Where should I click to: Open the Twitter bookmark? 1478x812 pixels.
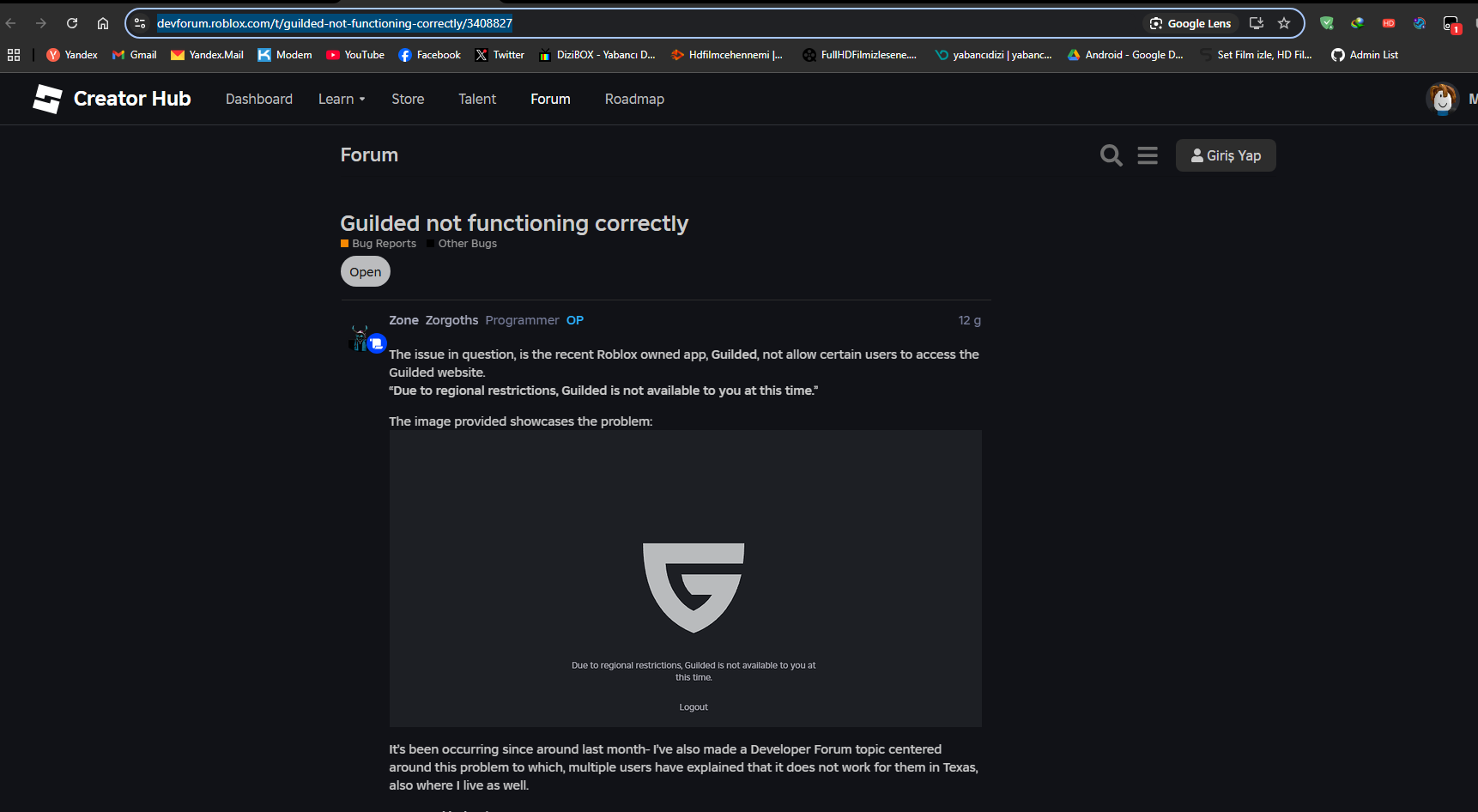pos(500,55)
